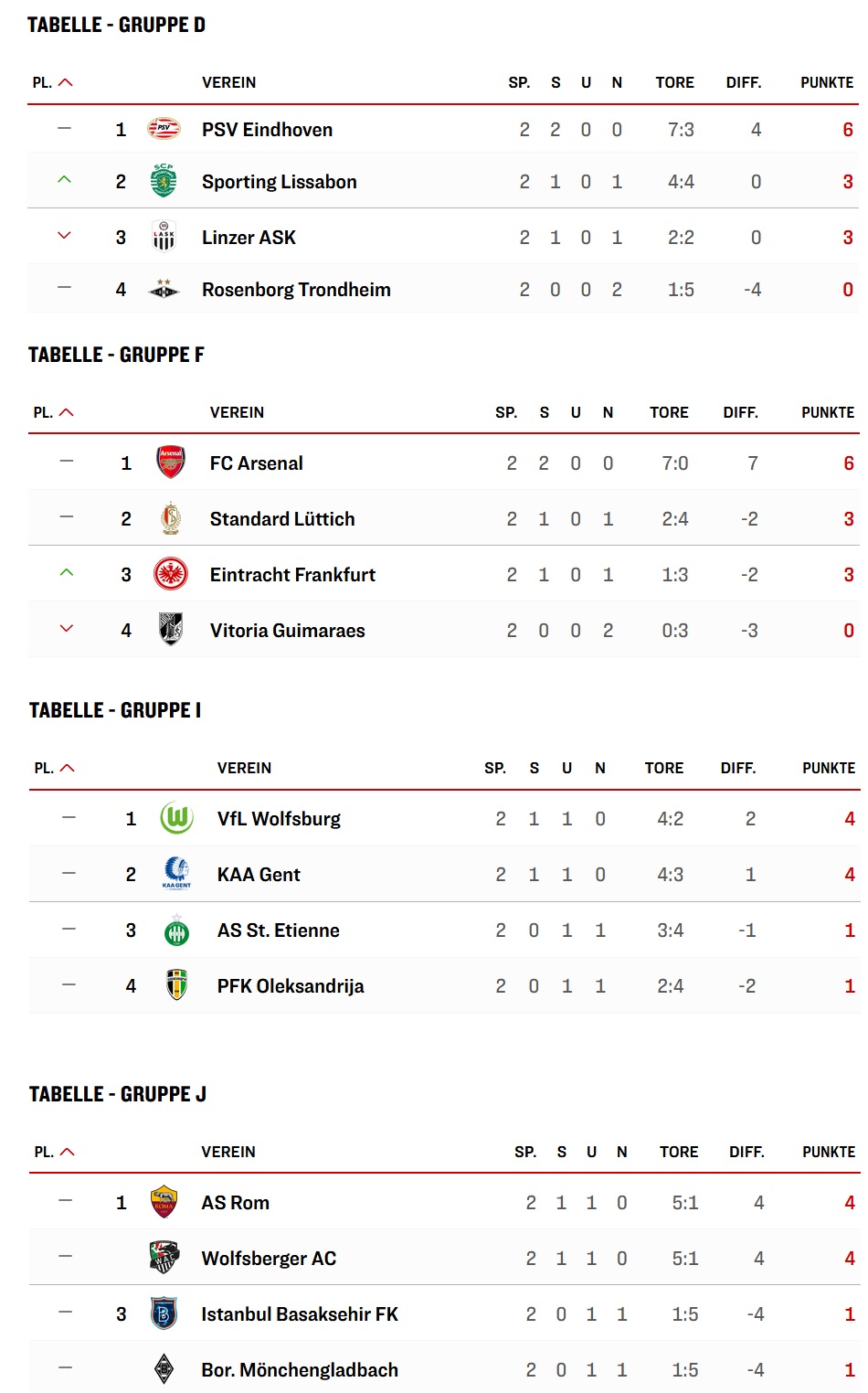The image size is (868, 1393).
Task: Open the Wolfsberger AC team link
Action: tap(269, 1259)
